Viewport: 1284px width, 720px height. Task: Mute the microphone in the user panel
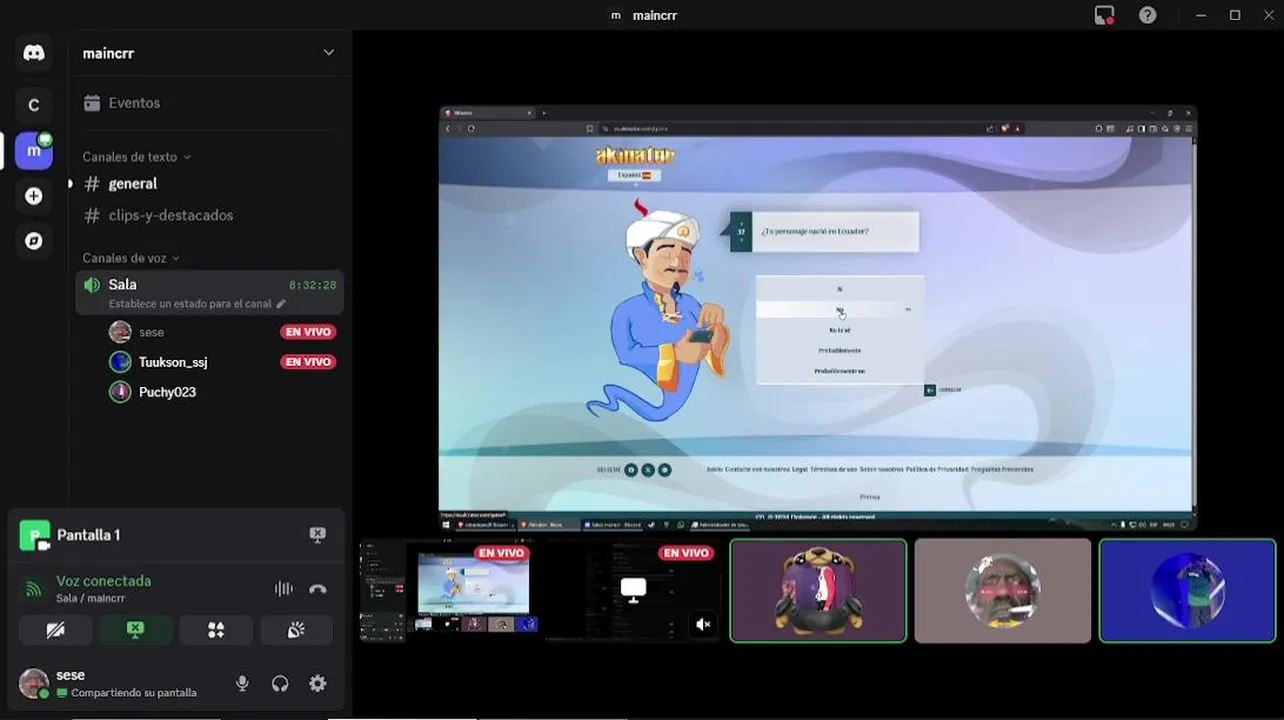click(242, 684)
